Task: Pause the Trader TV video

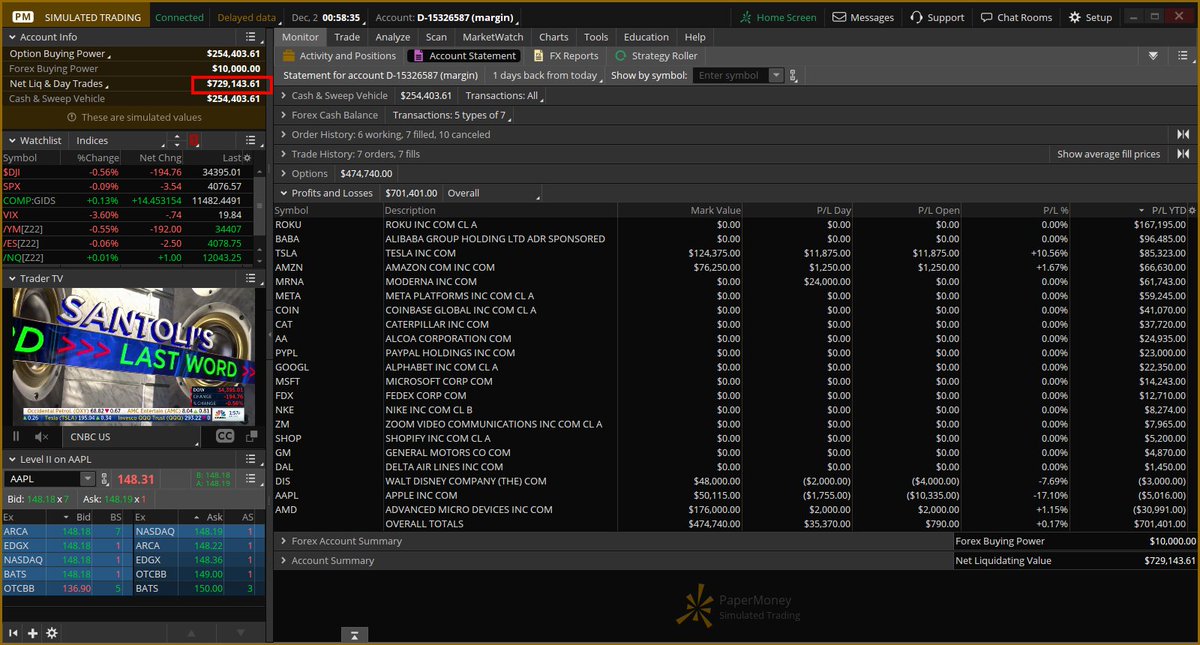Action: 17,437
